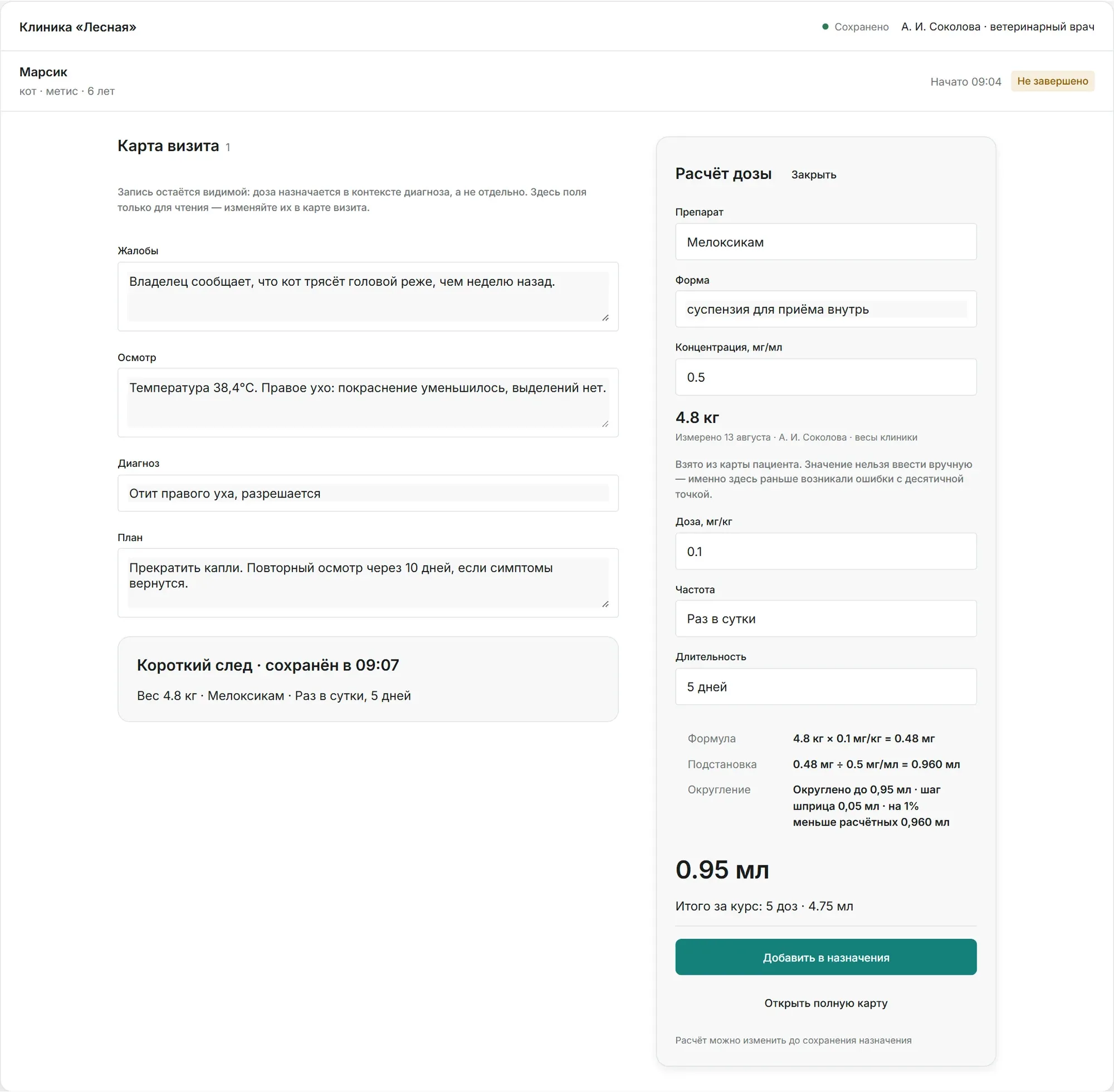Open the Частота dropdown 'Раз в сутки'
This screenshot has width=1114, height=1092.
[825, 618]
